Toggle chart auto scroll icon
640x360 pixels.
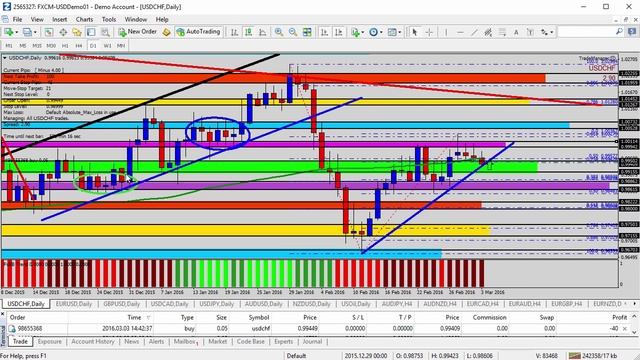point(324,32)
